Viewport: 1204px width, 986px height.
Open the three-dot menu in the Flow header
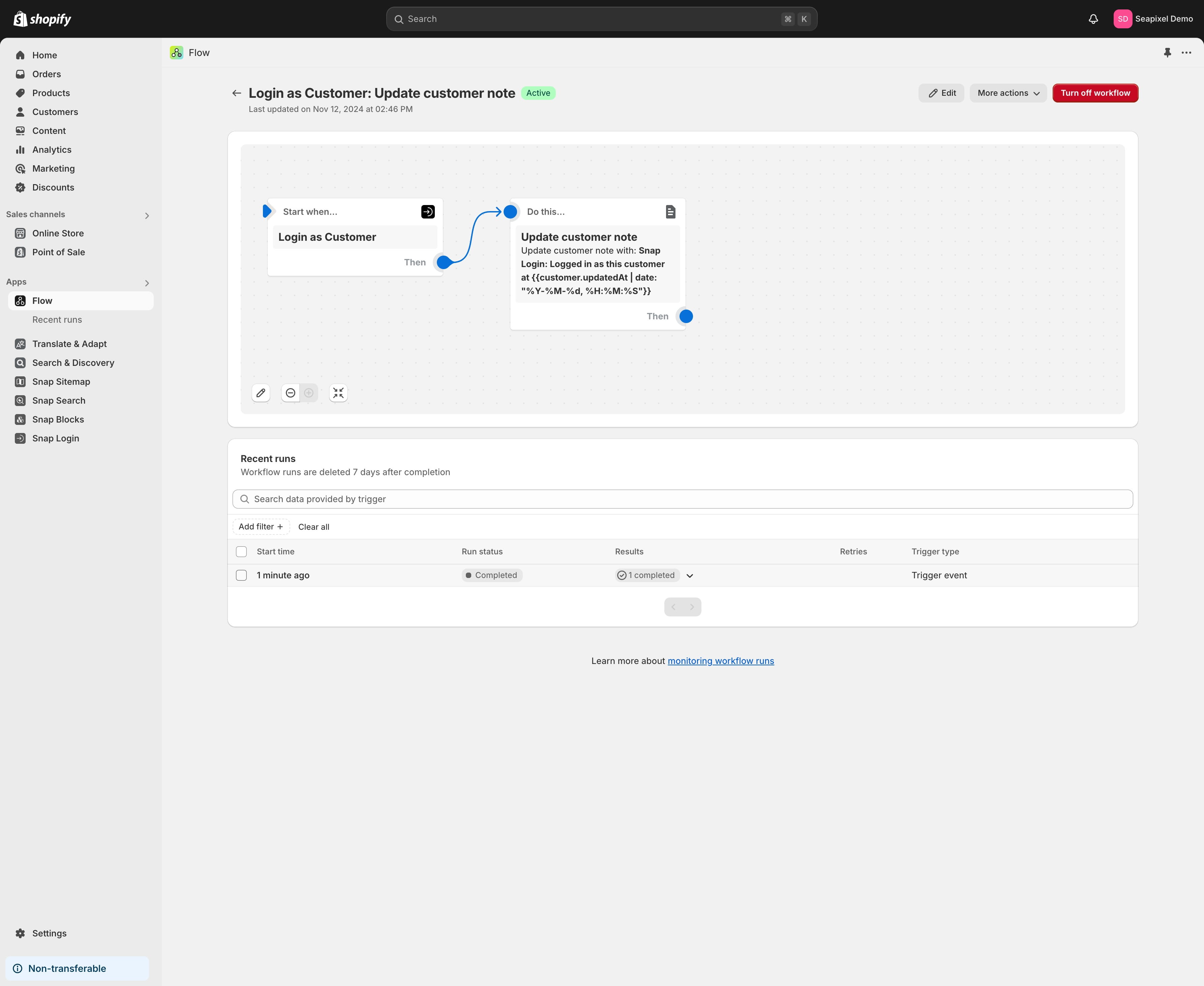click(1186, 52)
